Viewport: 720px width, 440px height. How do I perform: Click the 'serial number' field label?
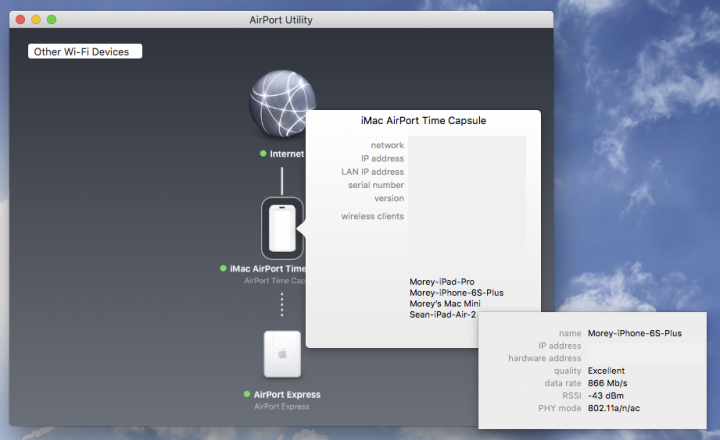(376, 185)
